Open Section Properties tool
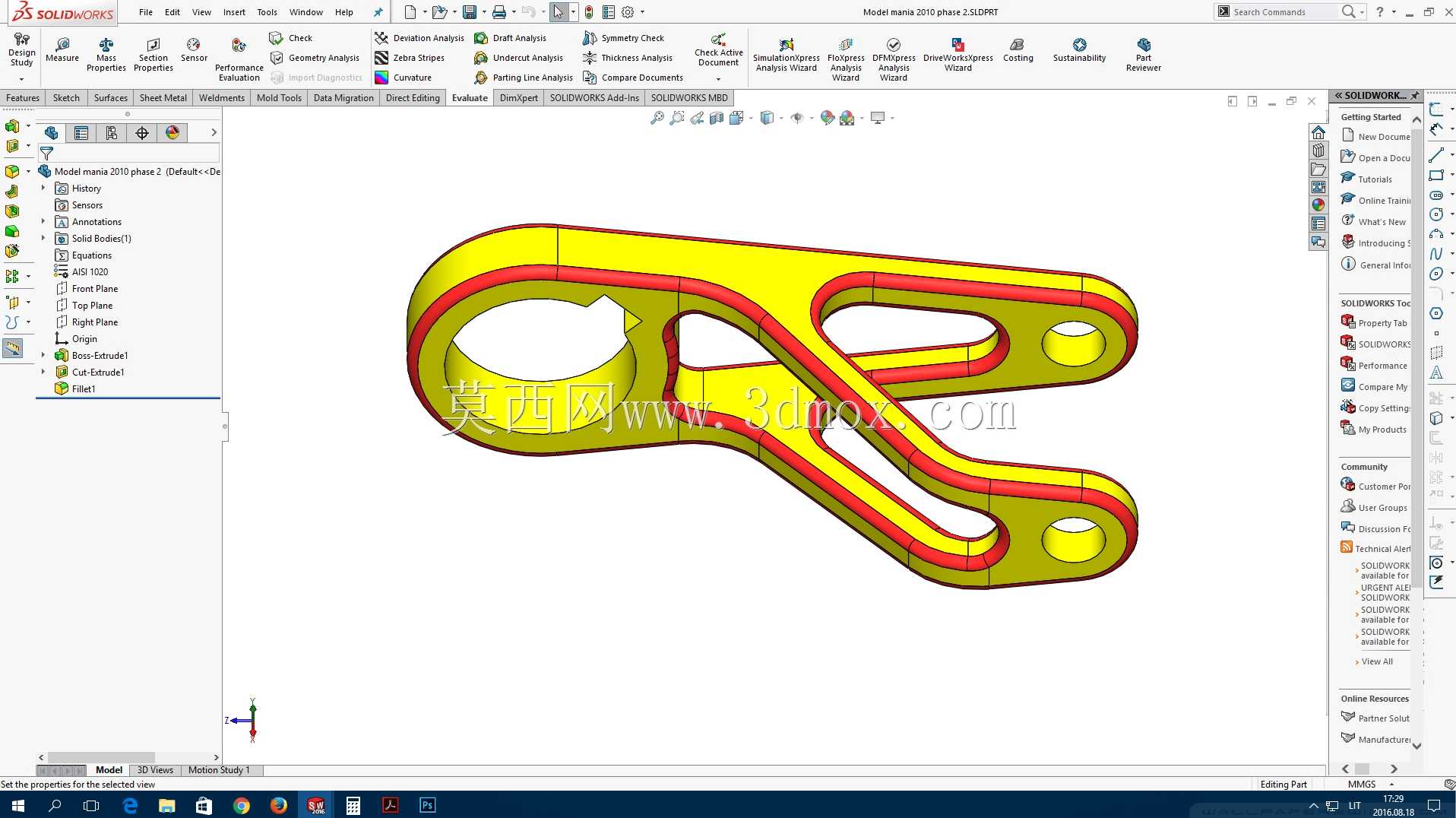This screenshot has height=818, width=1456. [154, 55]
